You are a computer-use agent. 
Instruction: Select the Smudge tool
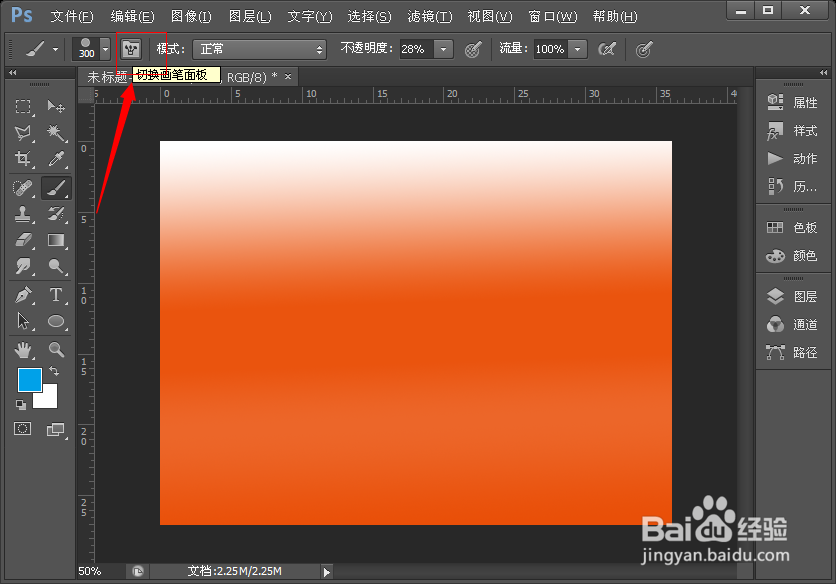(23, 266)
